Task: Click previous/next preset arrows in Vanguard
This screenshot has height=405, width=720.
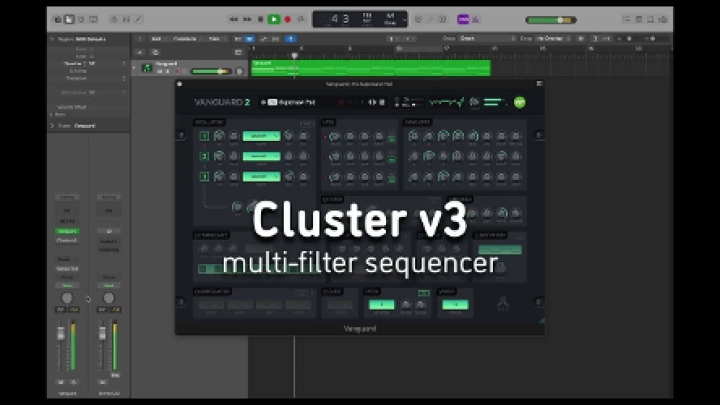Action: 372,102
